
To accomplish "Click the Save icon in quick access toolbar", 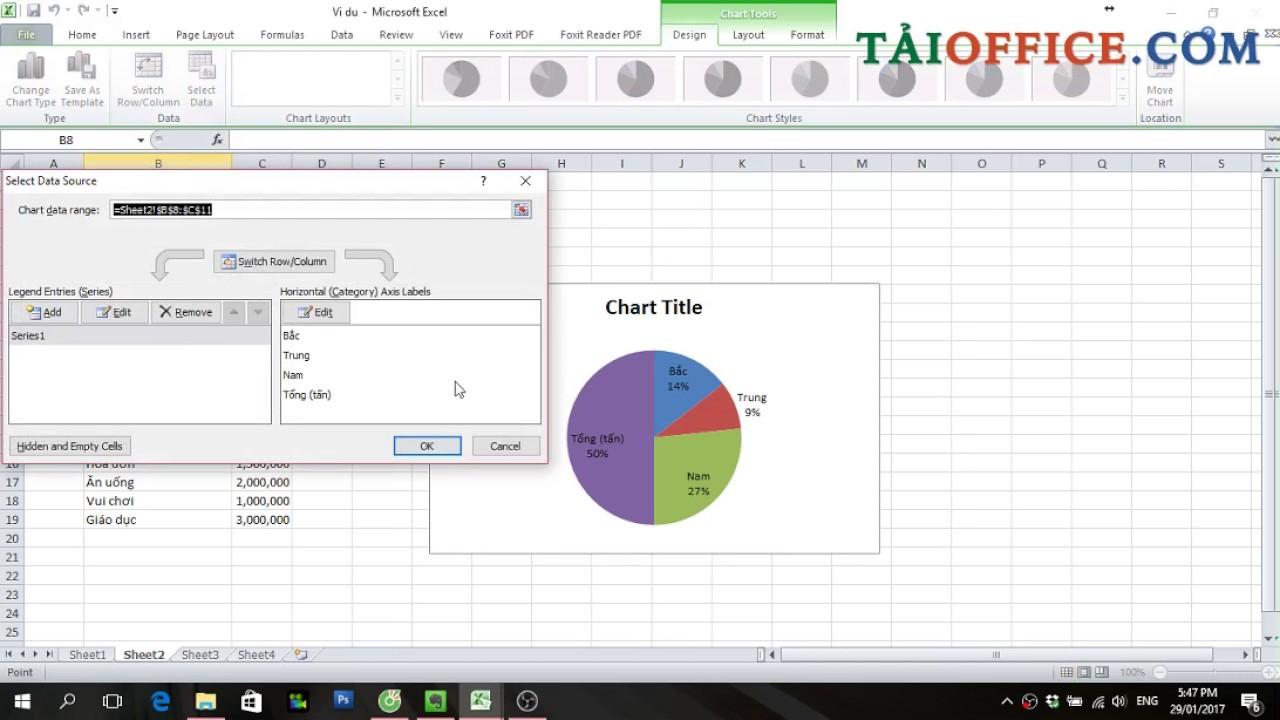I will tap(34, 11).
